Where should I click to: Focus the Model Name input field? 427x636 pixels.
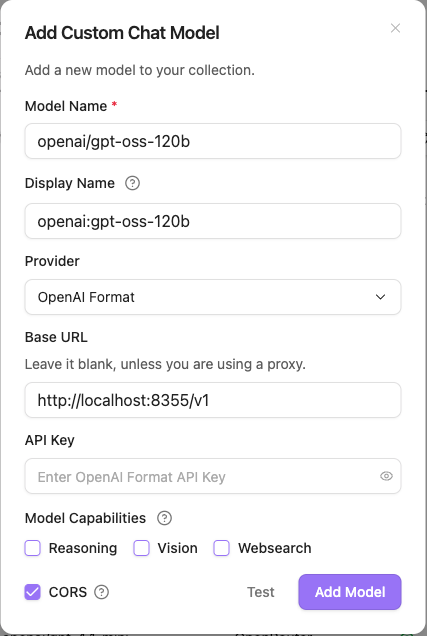click(213, 141)
